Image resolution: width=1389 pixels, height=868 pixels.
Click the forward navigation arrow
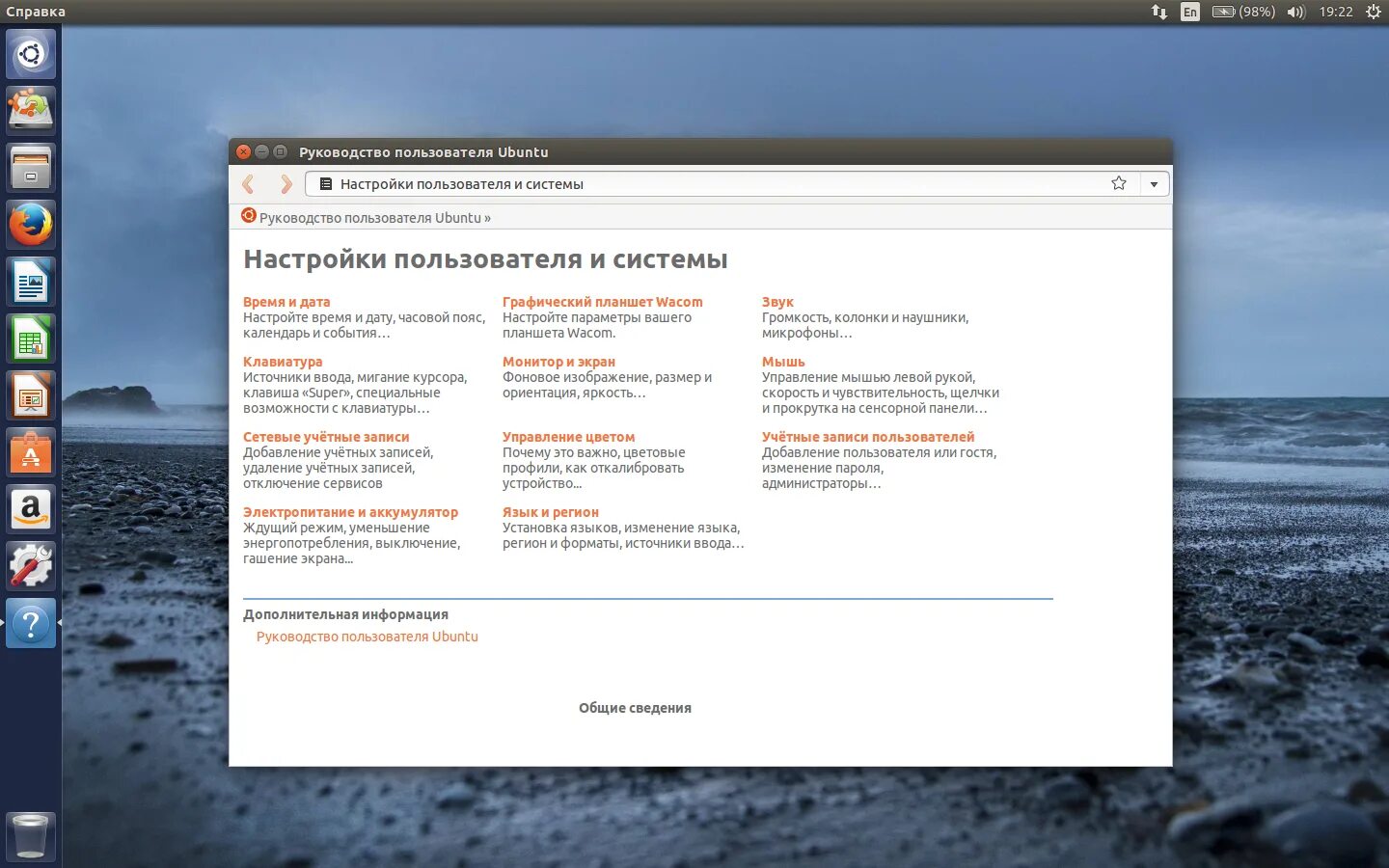(x=286, y=183)
